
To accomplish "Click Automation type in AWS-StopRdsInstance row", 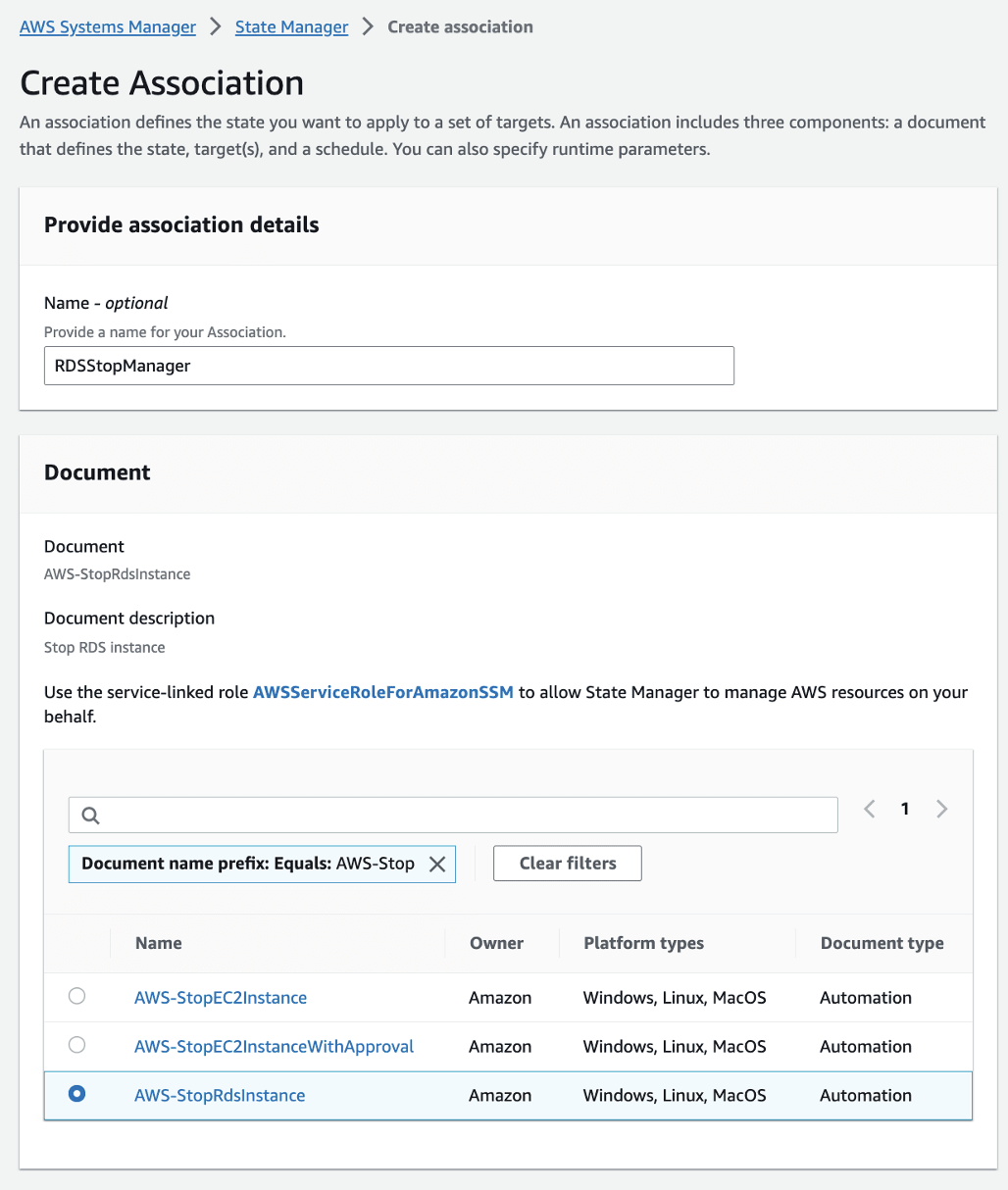I will point(866,1096).
